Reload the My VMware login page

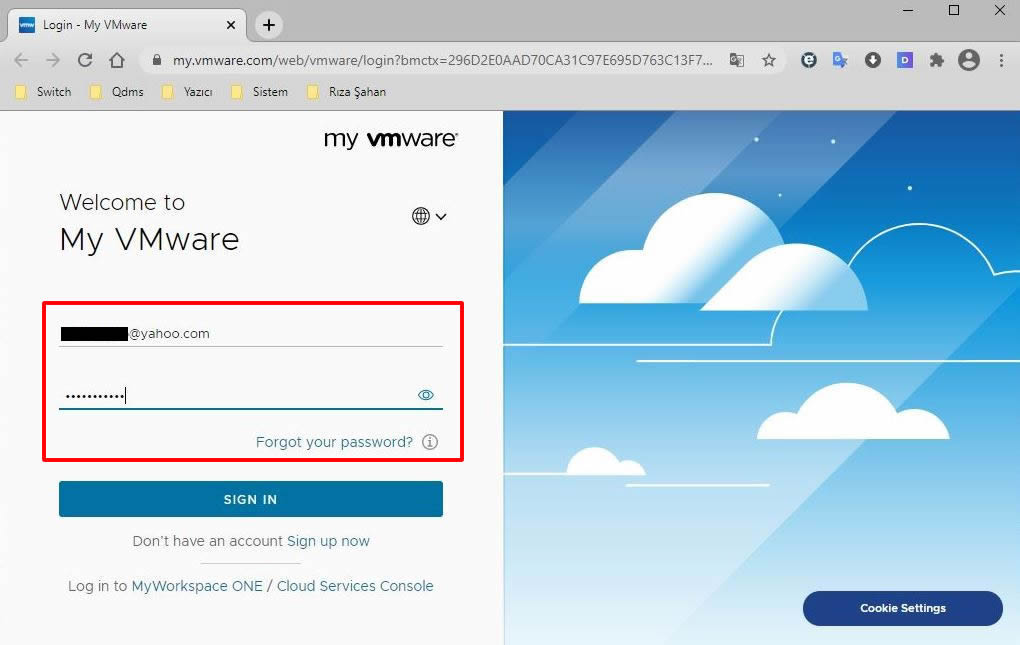85,60
